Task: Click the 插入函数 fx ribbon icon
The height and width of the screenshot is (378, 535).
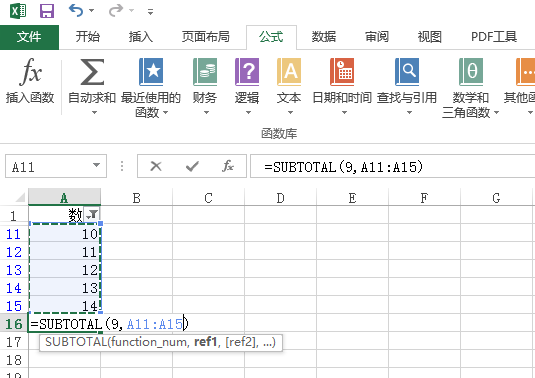Action: click(30, 72)
